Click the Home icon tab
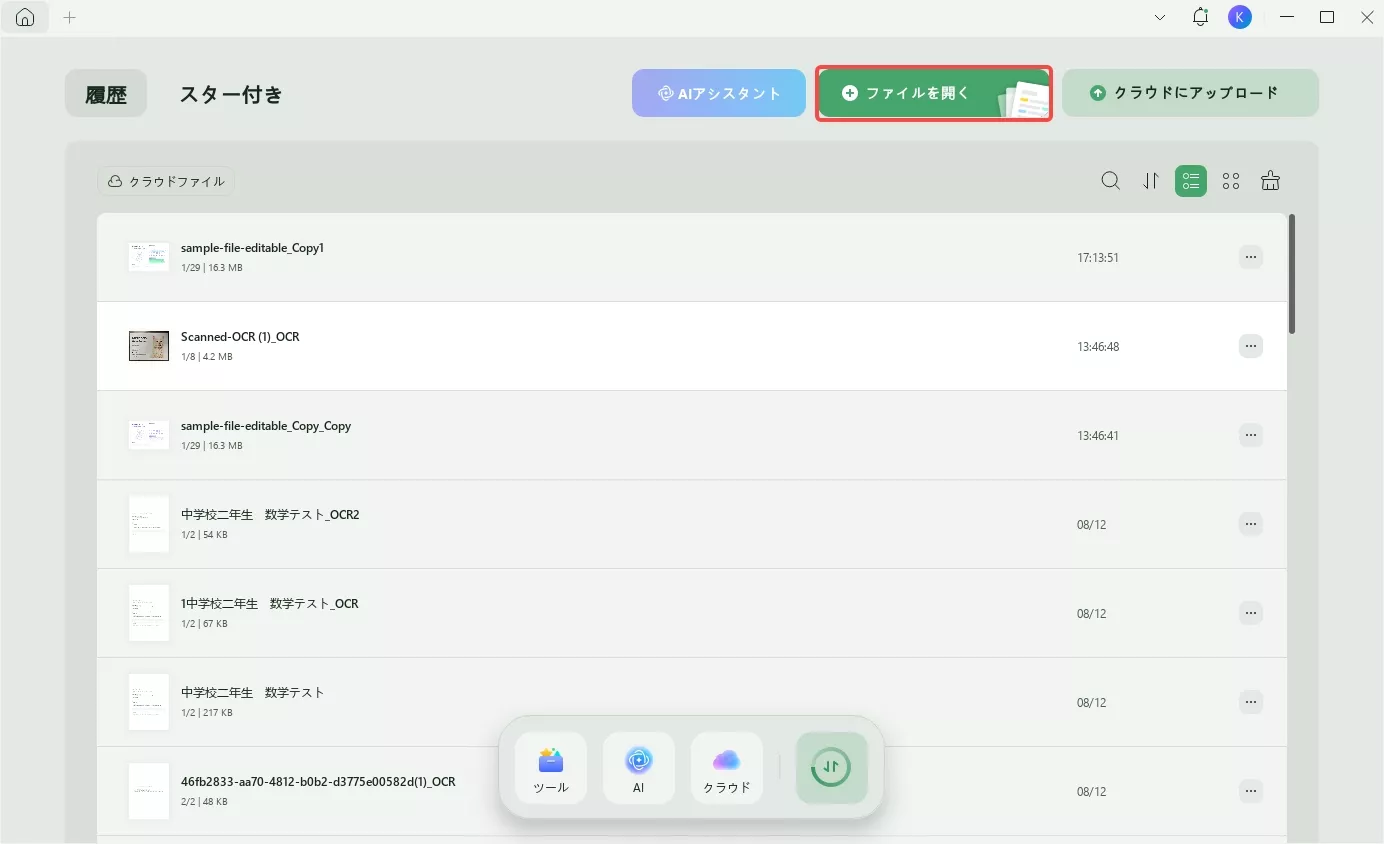1384x844 pixels. click(x=25, y=18)
